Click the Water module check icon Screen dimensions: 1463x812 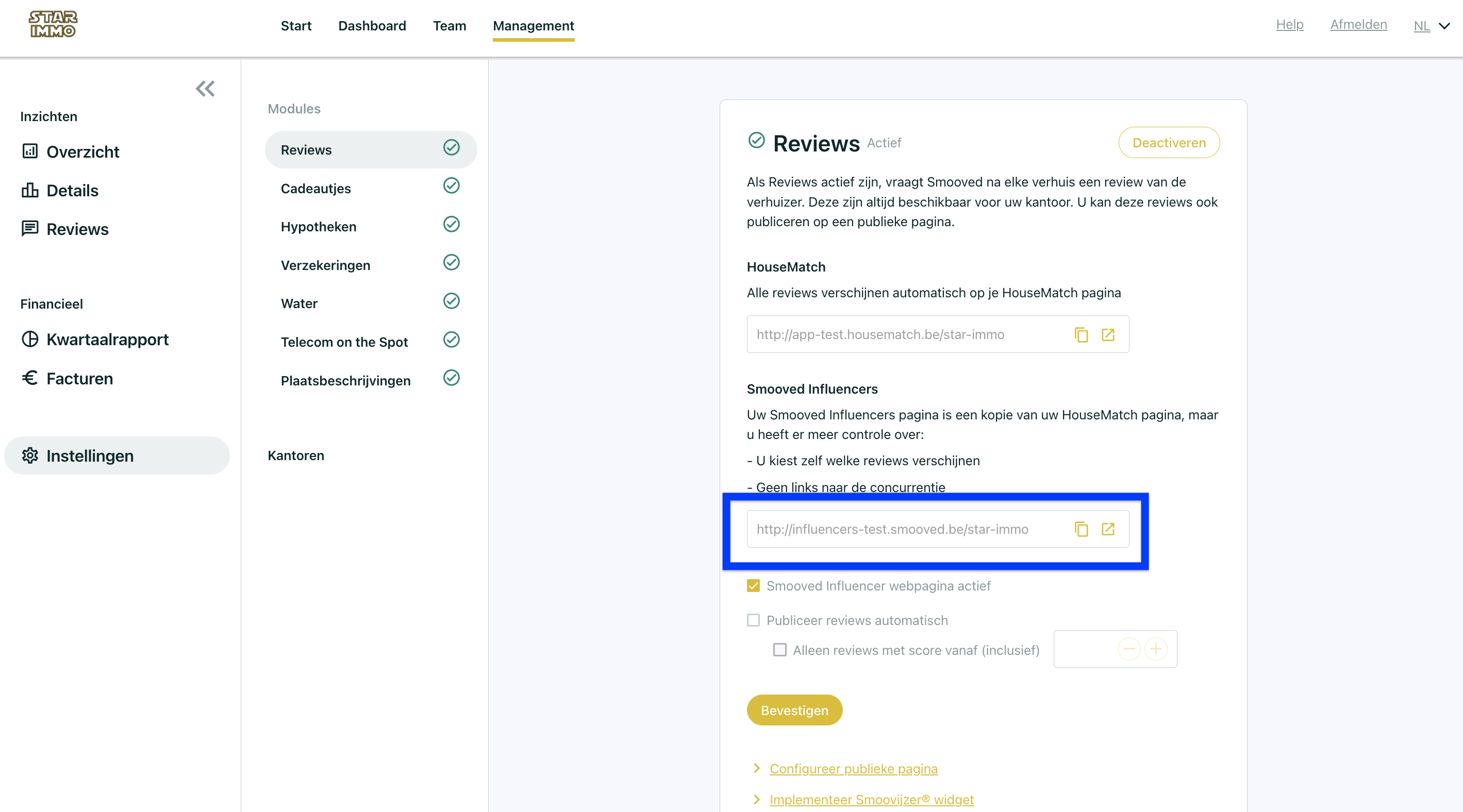pos(452,301)
